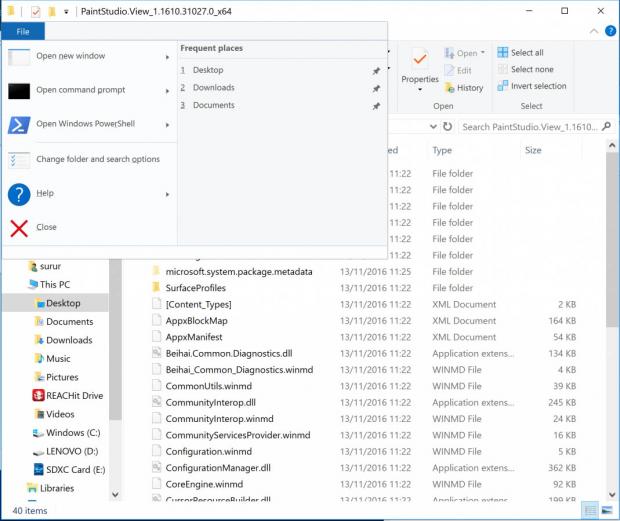Unpin Desktop from Frequent places
Viewport: 620px width, 521px height.
coord(376,71)
